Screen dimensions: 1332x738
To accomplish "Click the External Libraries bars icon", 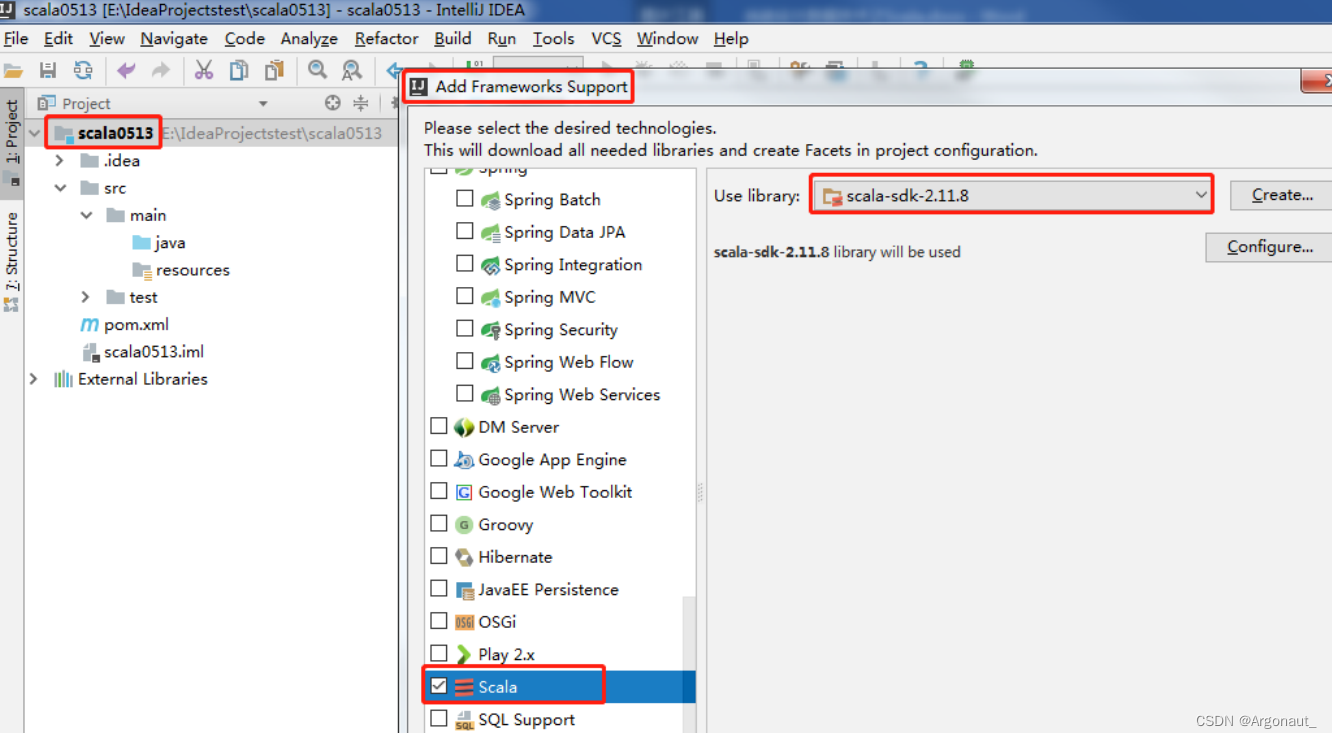I will click(63, 379).
